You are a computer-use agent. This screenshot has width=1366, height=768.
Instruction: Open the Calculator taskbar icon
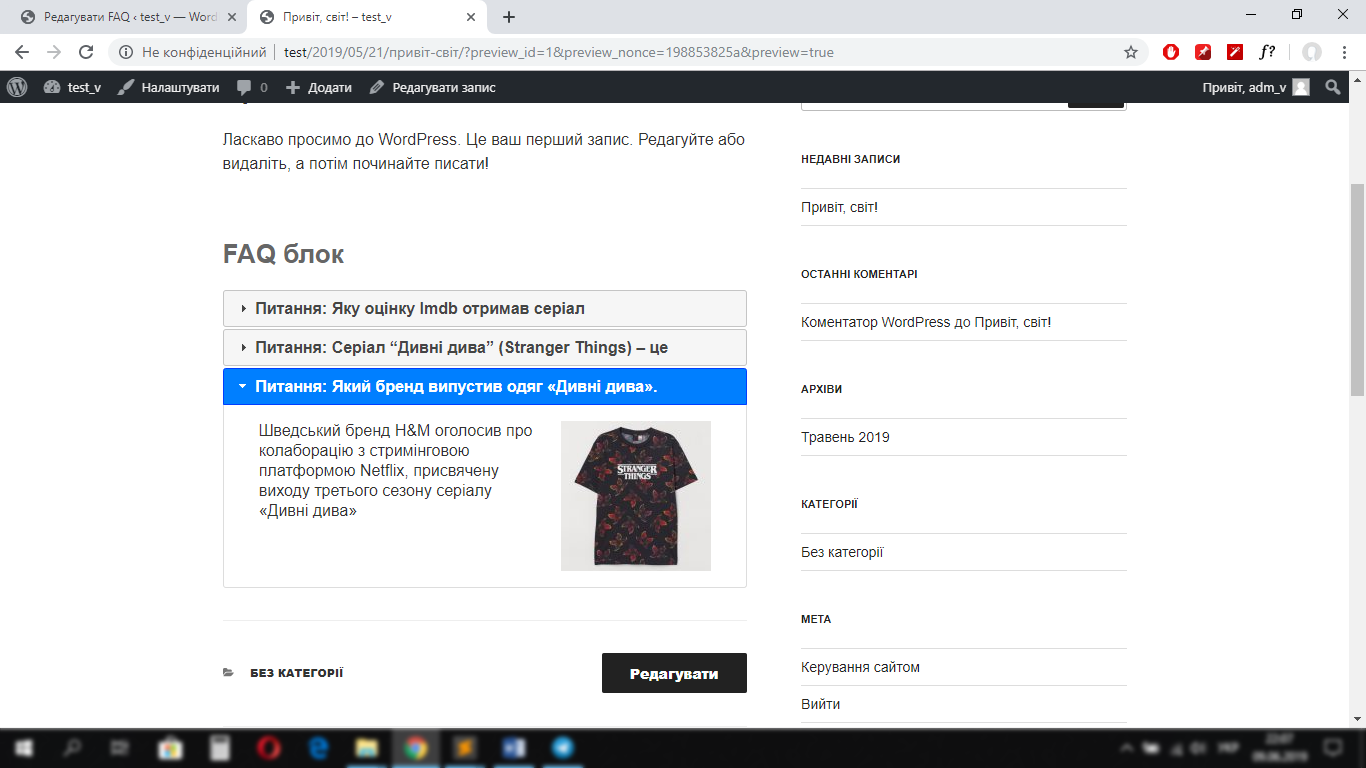pos(219,748)
